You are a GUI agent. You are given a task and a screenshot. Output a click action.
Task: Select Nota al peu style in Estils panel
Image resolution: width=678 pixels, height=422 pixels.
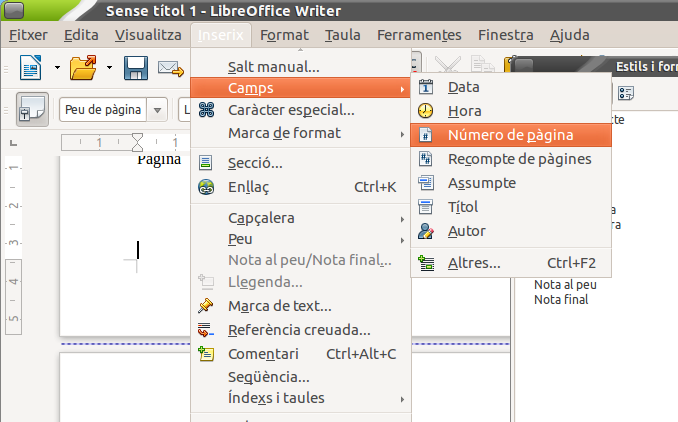[565, 285]
